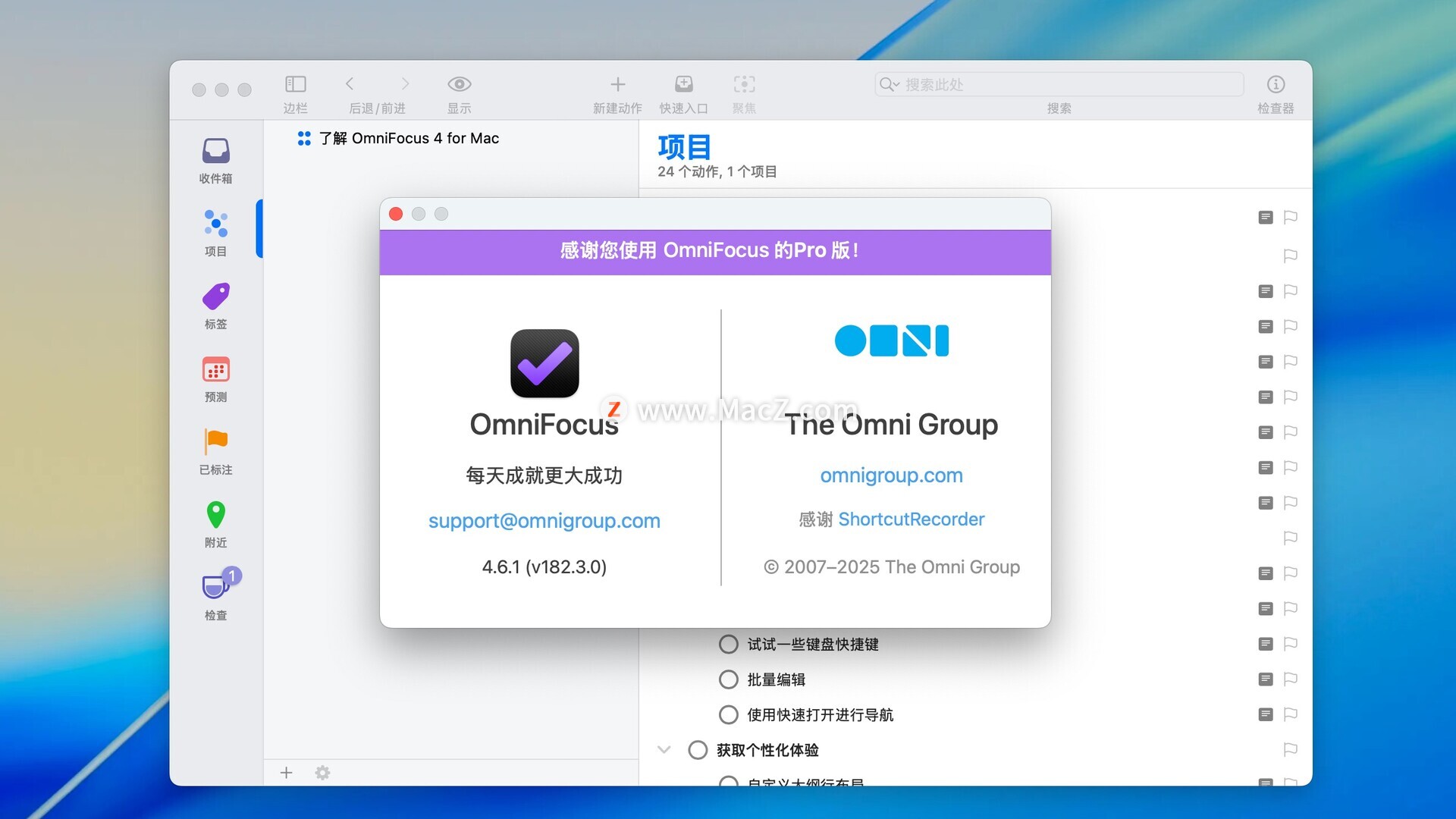
Task: Flag the 批量编辑 action
Action: (1290, 679)
